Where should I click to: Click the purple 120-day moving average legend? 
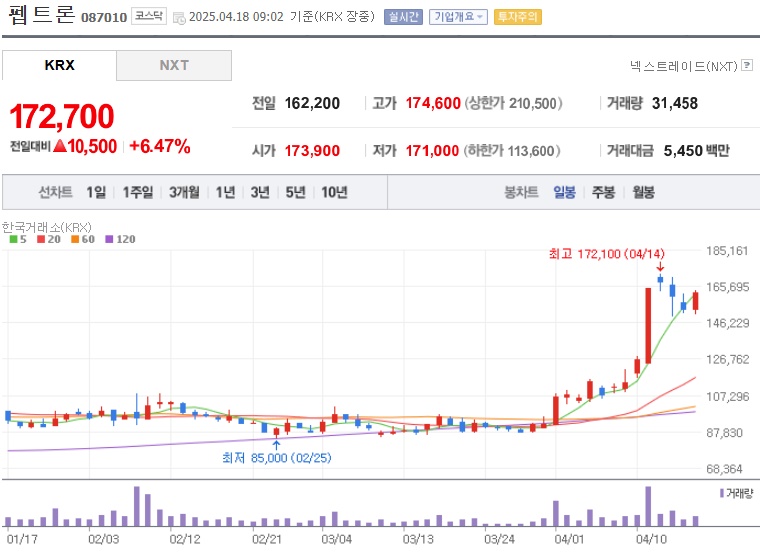tap(120, 239)
